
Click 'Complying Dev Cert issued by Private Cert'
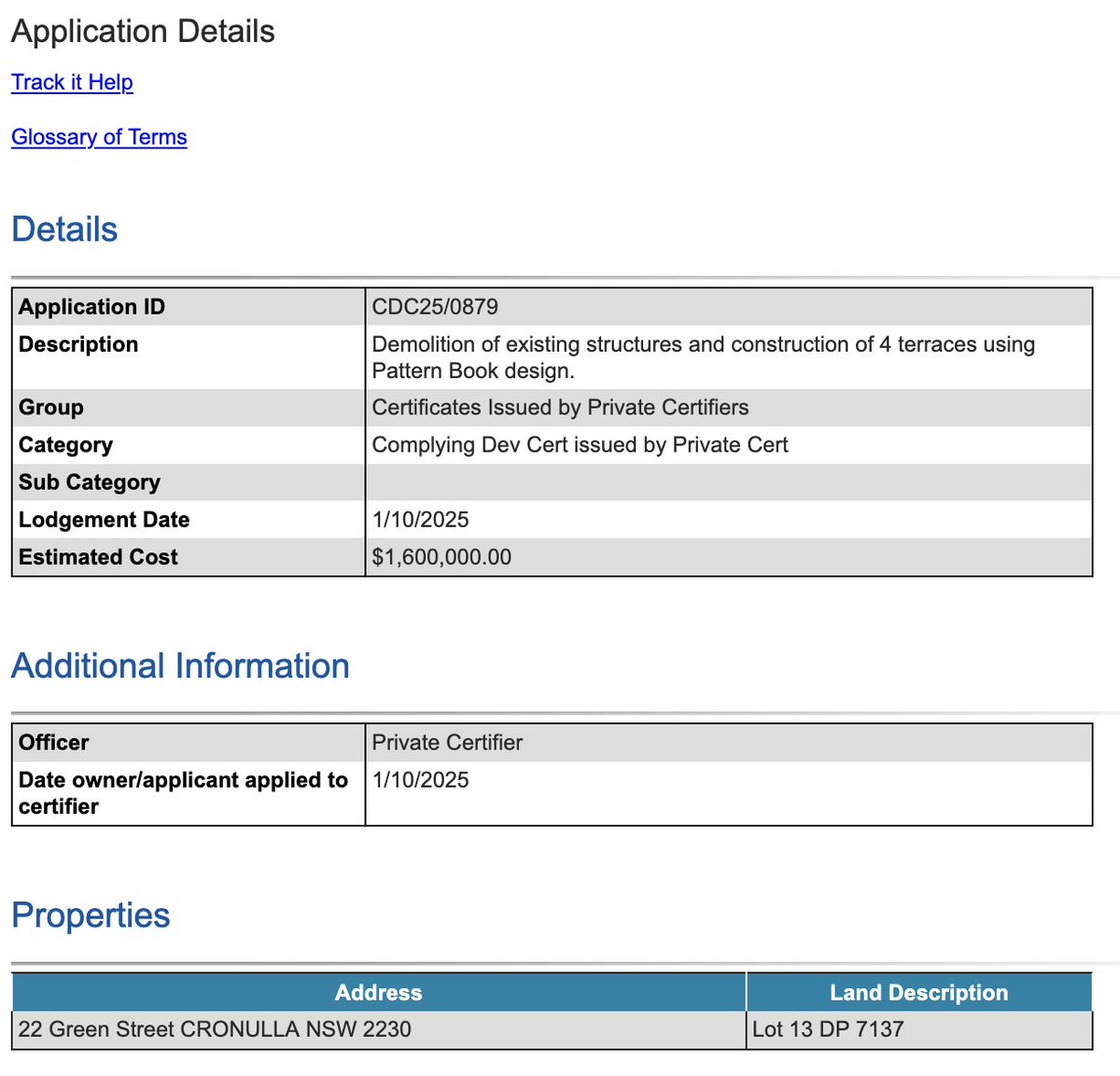pos(580,445)
